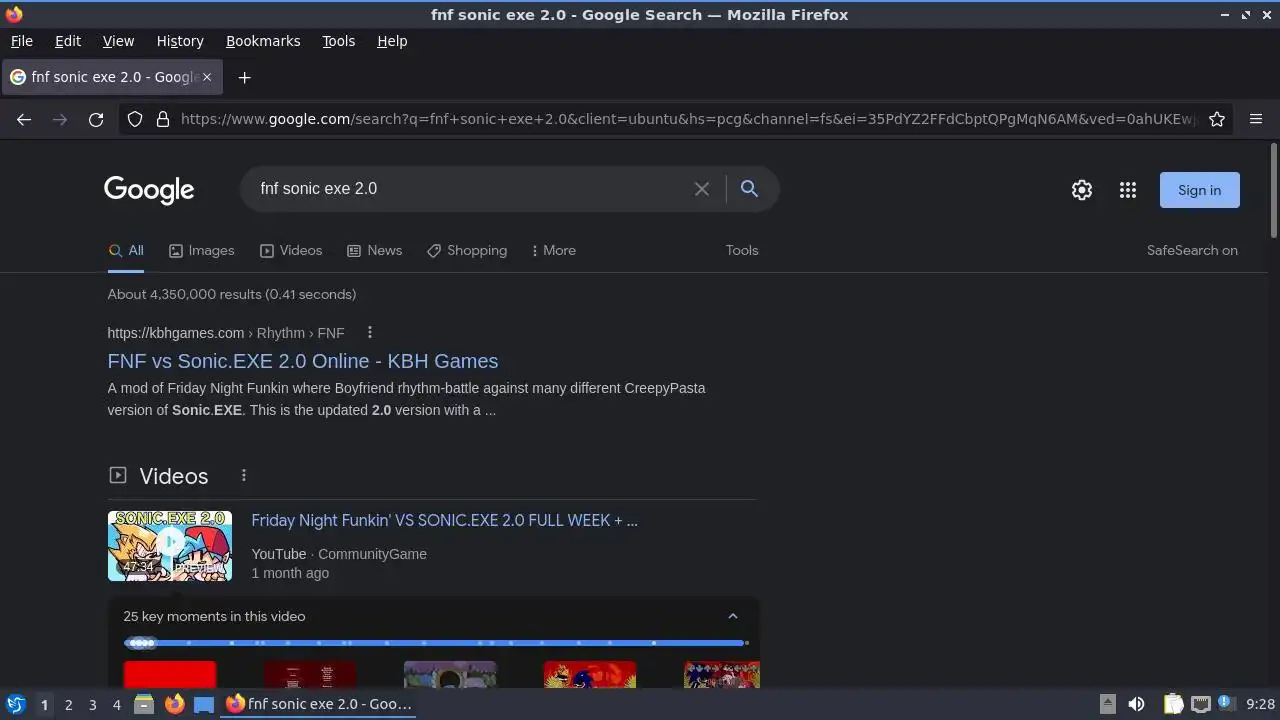Open Google quick settings gear
This screenshot has height=720, width=1280.
1082,190
